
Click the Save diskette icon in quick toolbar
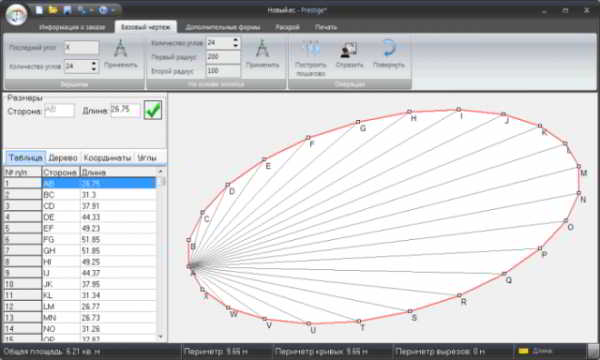(x=67, y=10)
